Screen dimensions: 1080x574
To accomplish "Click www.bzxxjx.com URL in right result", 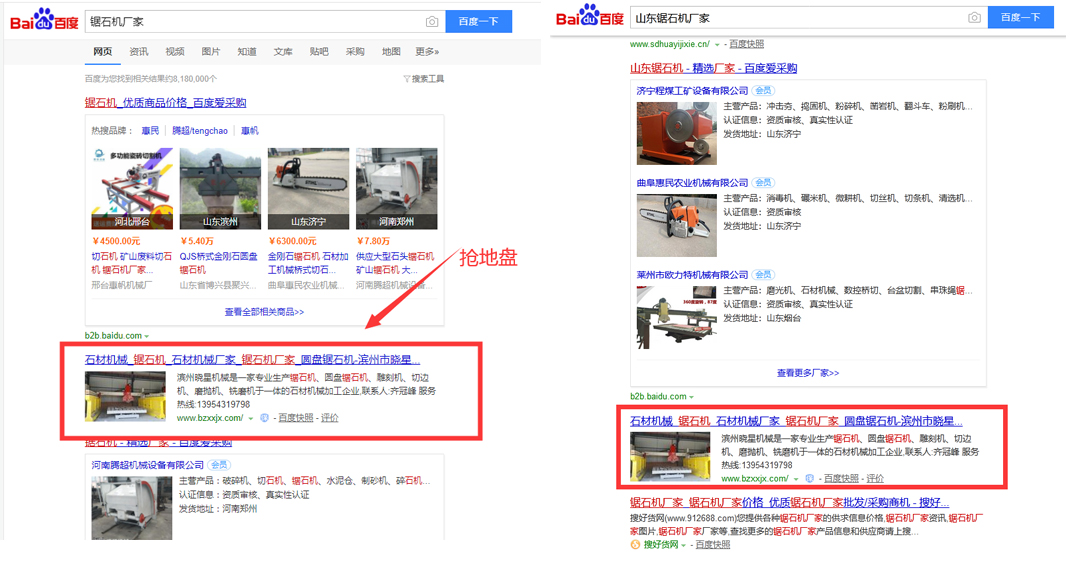I will (x=755, y=479).
